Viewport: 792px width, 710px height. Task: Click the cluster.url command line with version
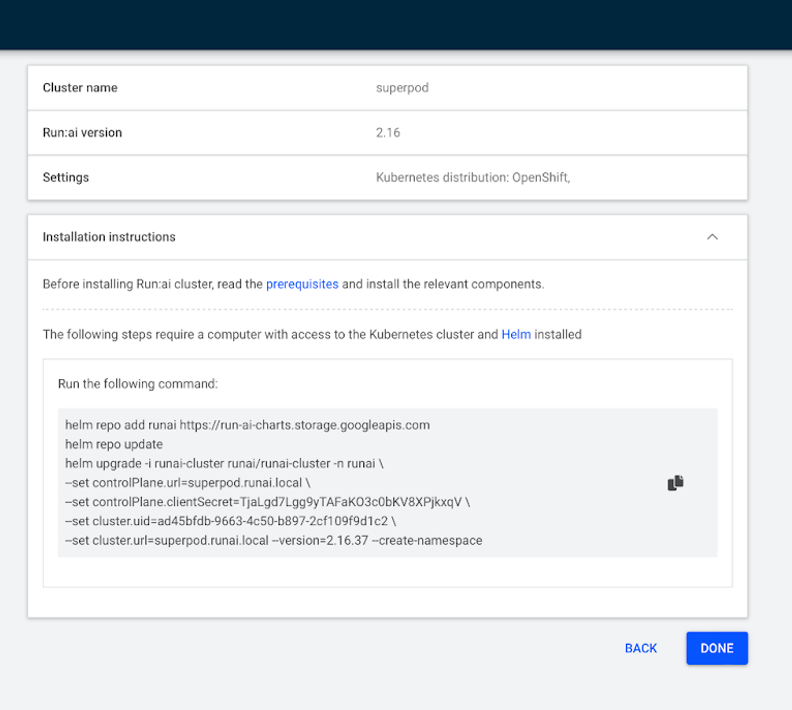(273, 540)
